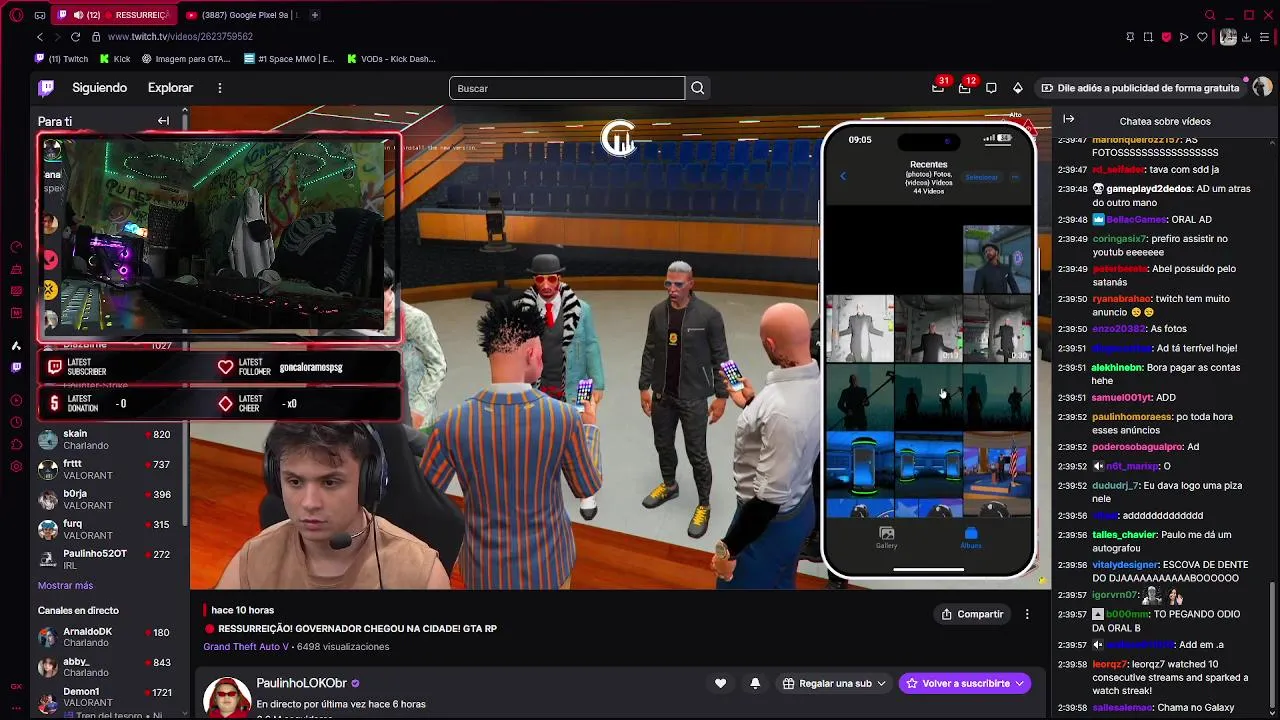Add page to bookmarks heart icon
This screenshot has height=720, width=1280.
[x=1202, y=37]
